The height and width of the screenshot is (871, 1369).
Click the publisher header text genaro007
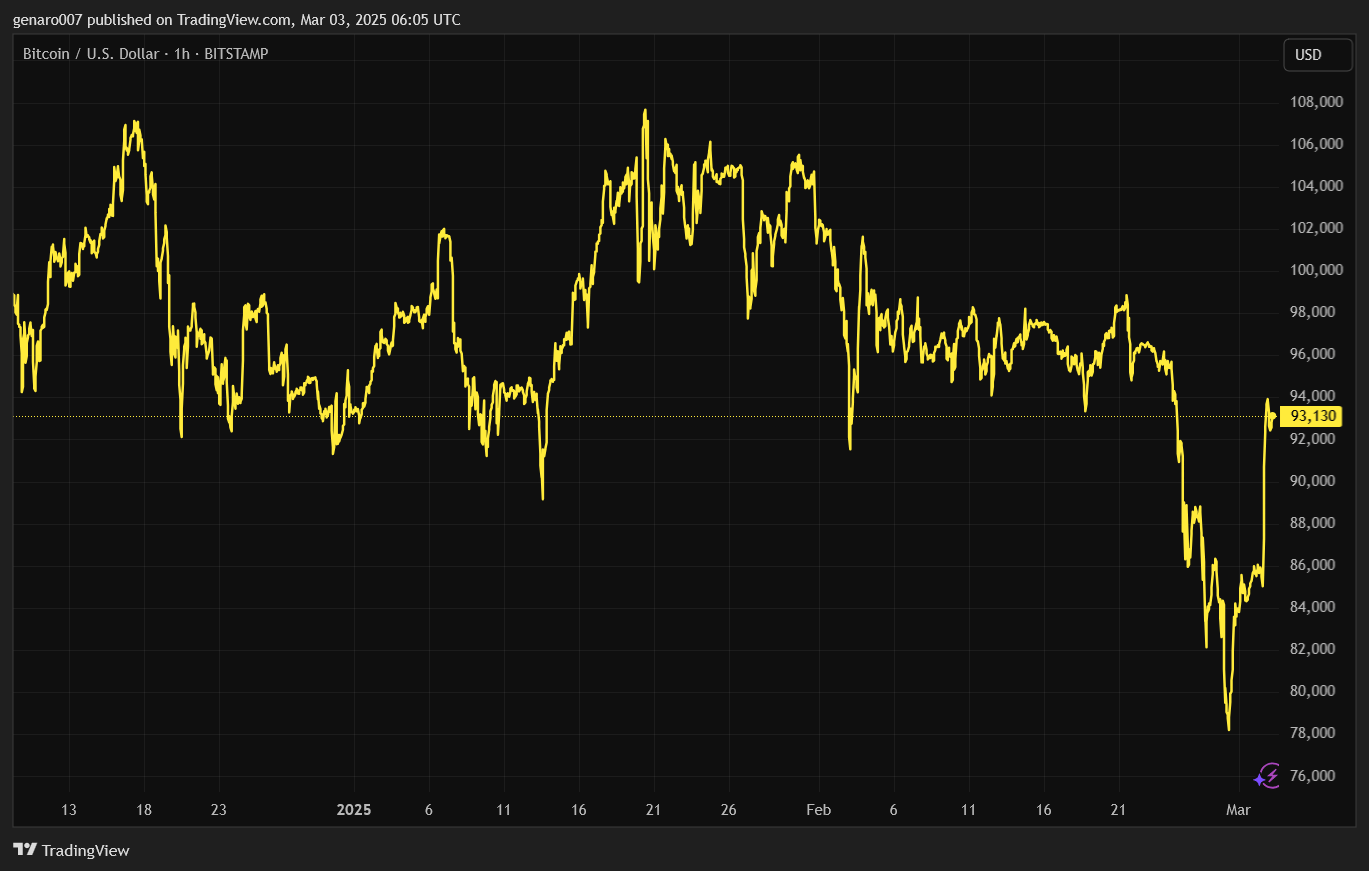(x=48, y=19)
